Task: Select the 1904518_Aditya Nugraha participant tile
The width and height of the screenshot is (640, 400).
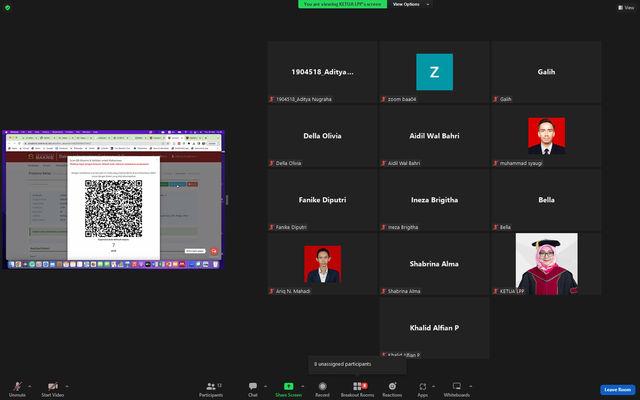Action: (x=322, y=72)
